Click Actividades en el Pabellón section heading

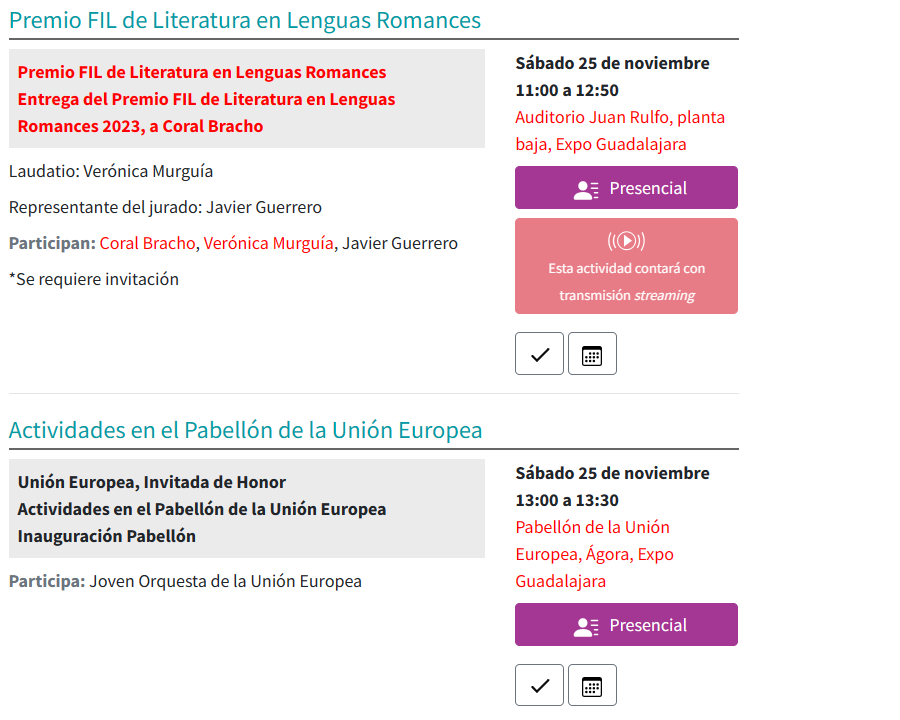click(x=246, y=430)
